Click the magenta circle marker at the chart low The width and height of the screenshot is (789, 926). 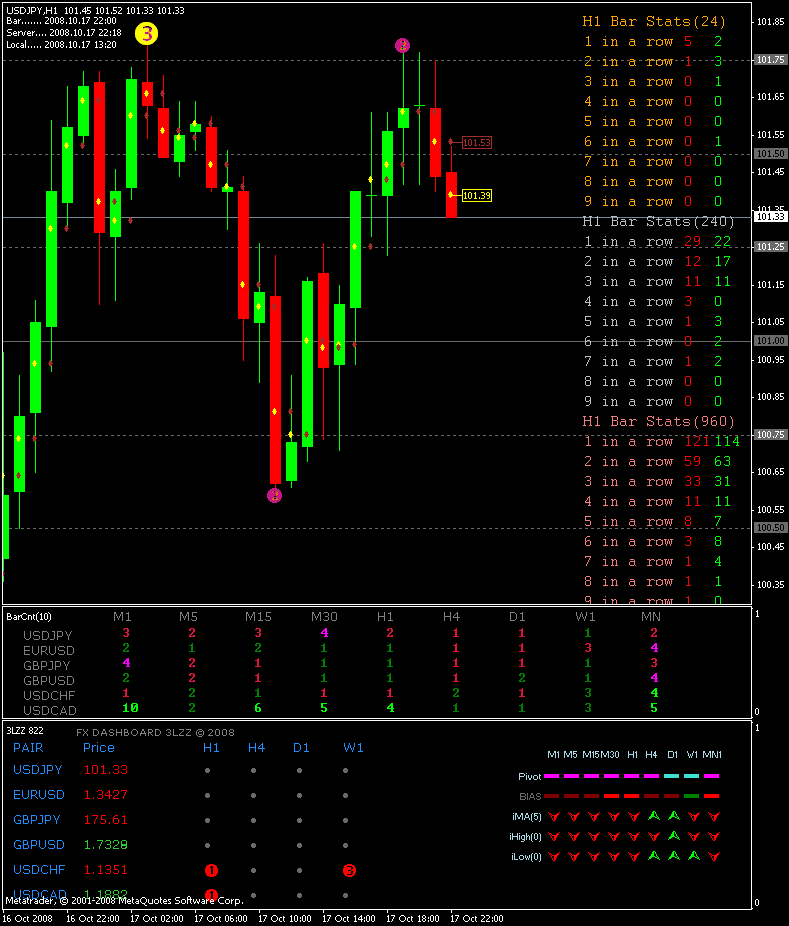click(275, 495)
